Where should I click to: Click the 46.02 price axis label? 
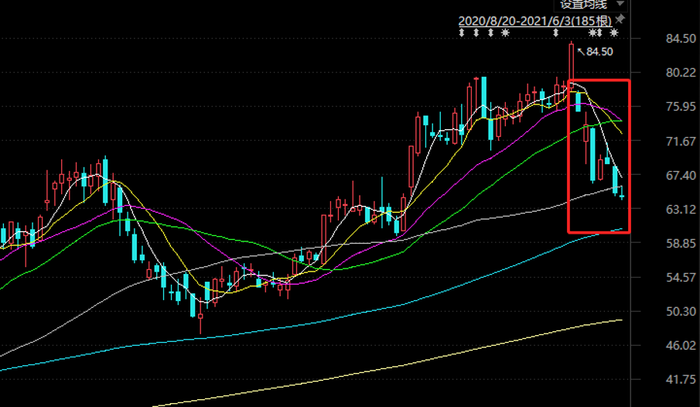tap(681, 345)
